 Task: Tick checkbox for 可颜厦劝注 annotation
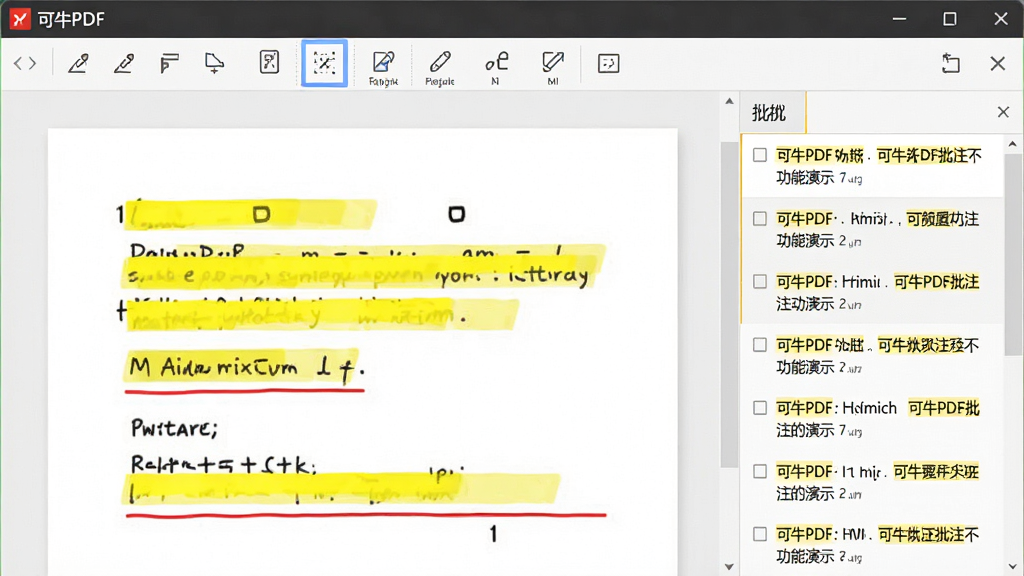760,218
